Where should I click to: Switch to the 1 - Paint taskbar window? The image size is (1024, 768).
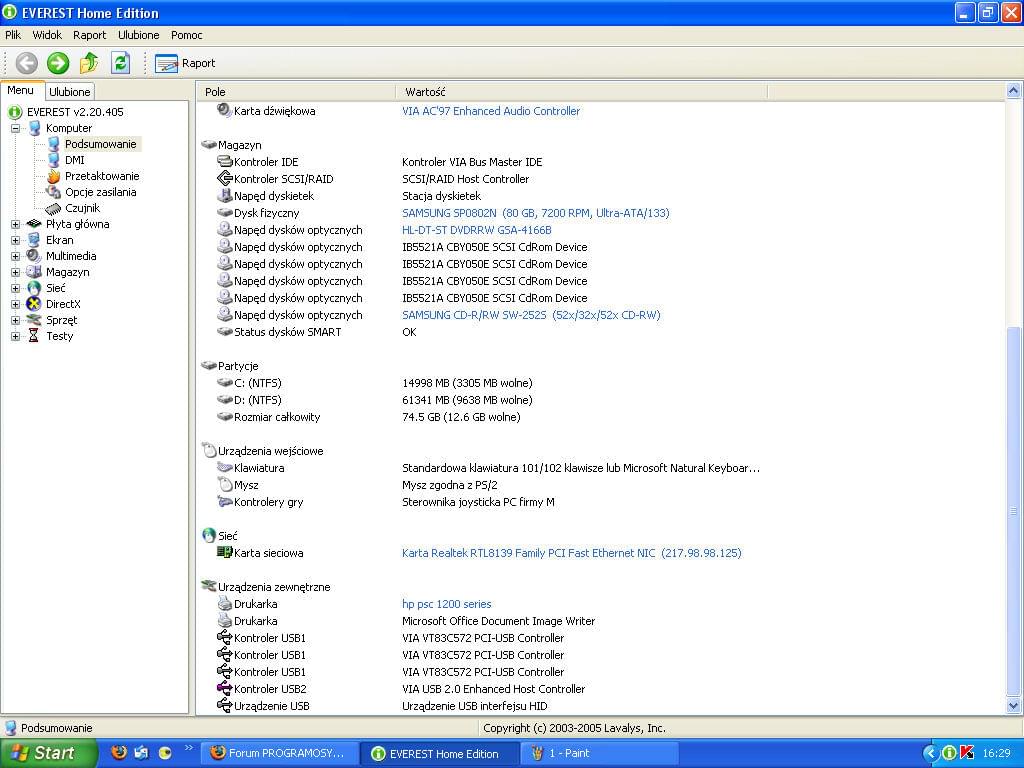click(x=600, y=753)
